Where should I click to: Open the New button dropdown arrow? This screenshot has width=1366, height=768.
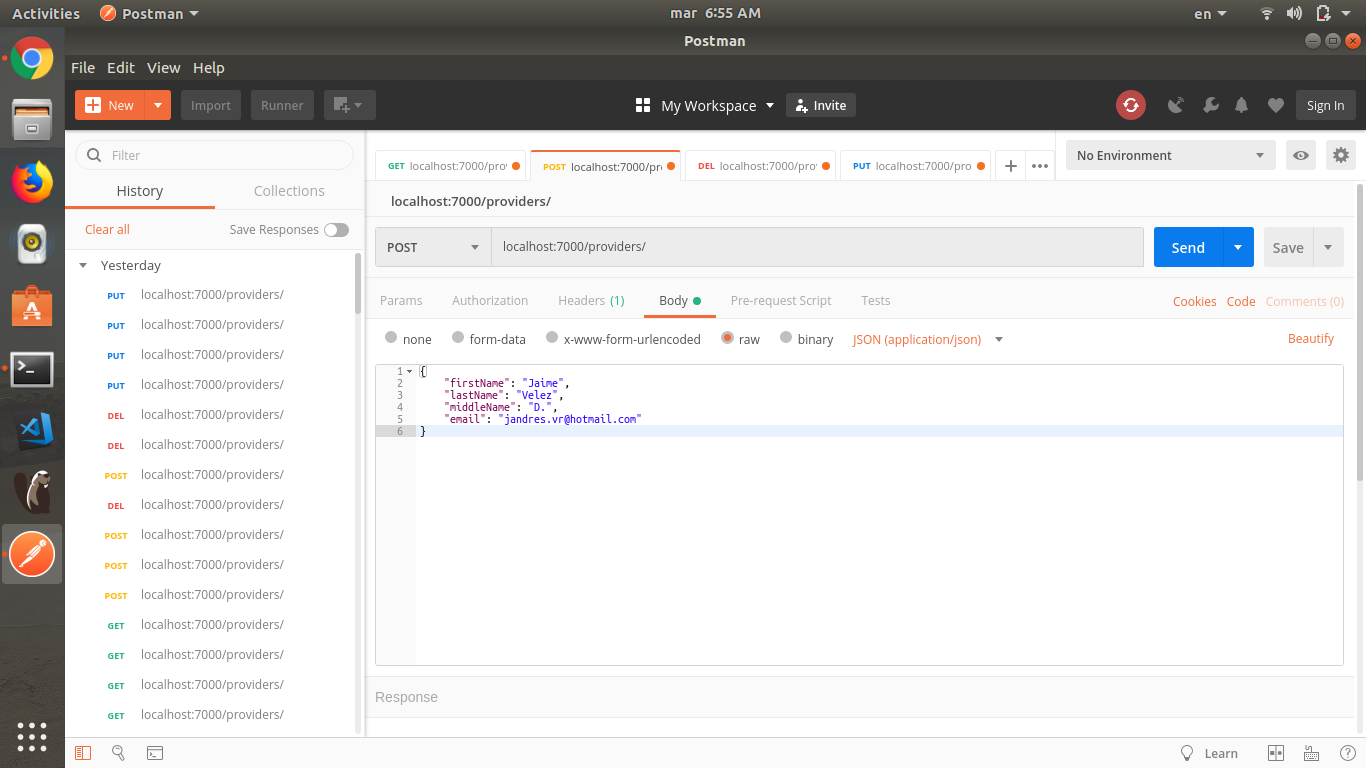coord(158,105)
